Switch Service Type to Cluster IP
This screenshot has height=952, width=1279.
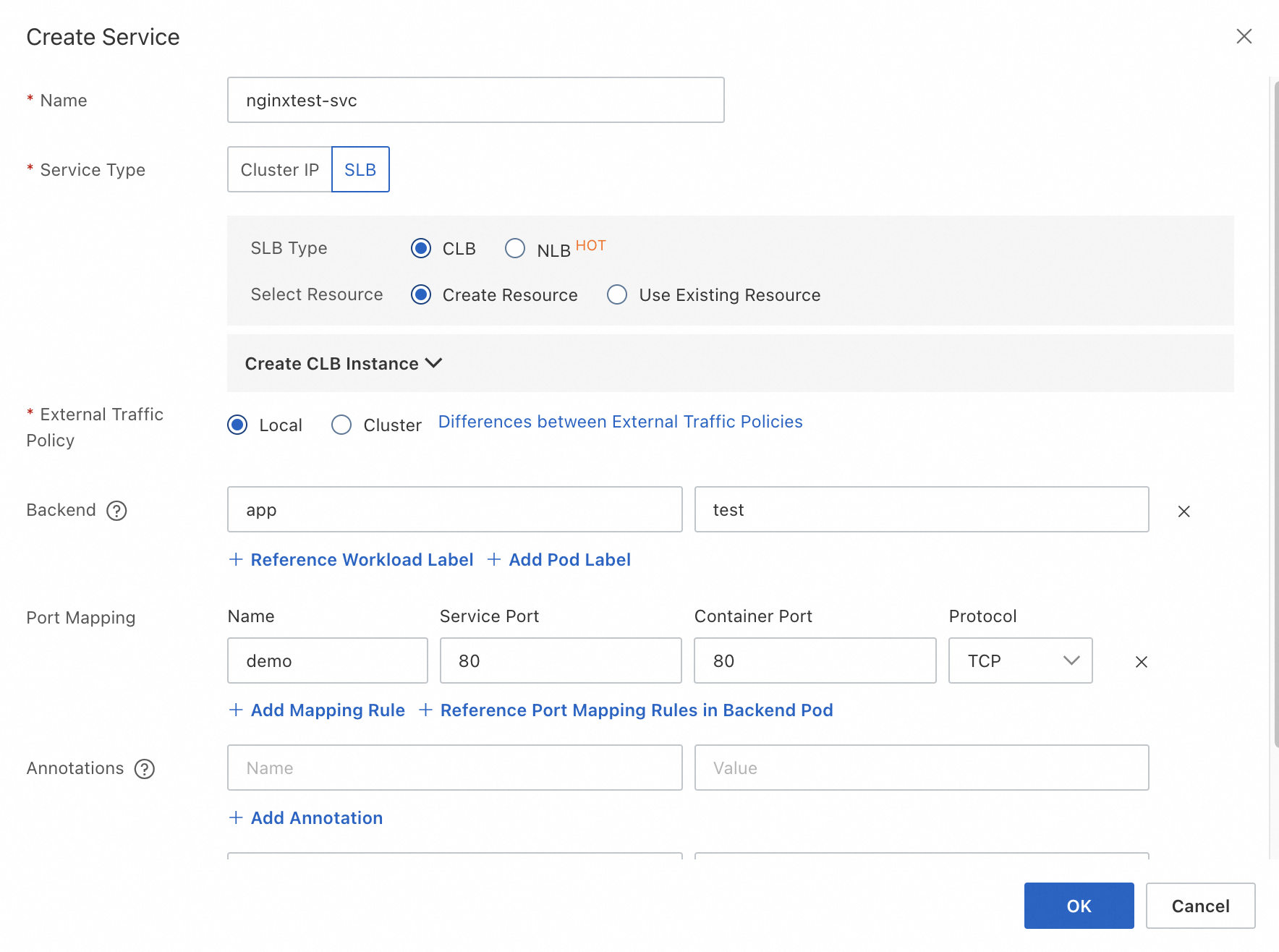[x=279, y=169]
